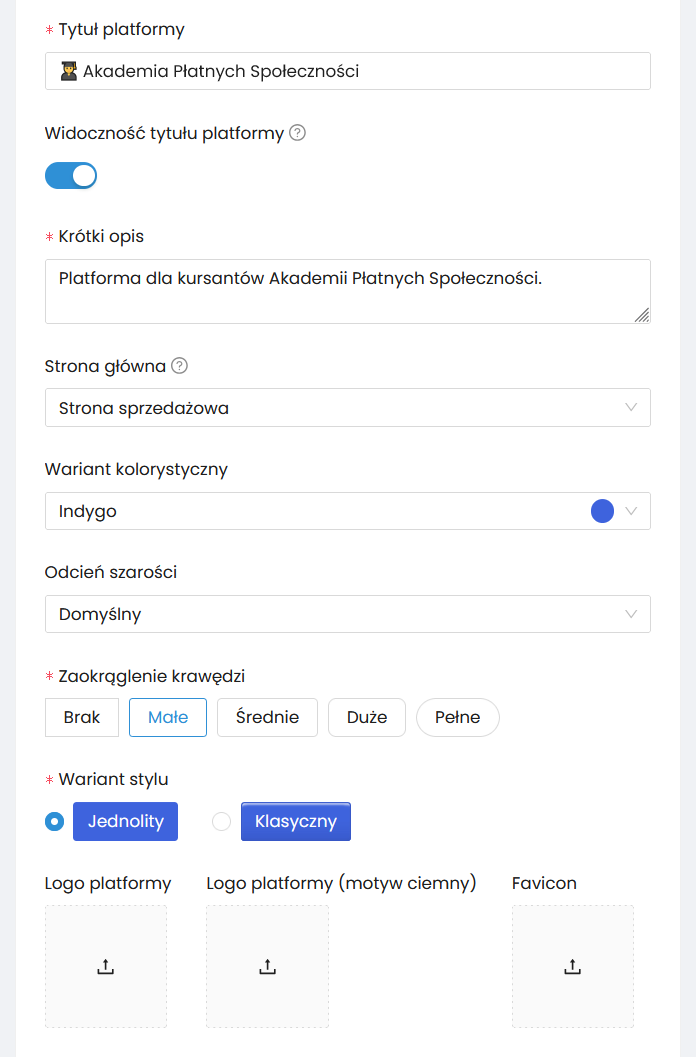Upload dark theme platform logo
The image size is (696, 1057).
267,966
